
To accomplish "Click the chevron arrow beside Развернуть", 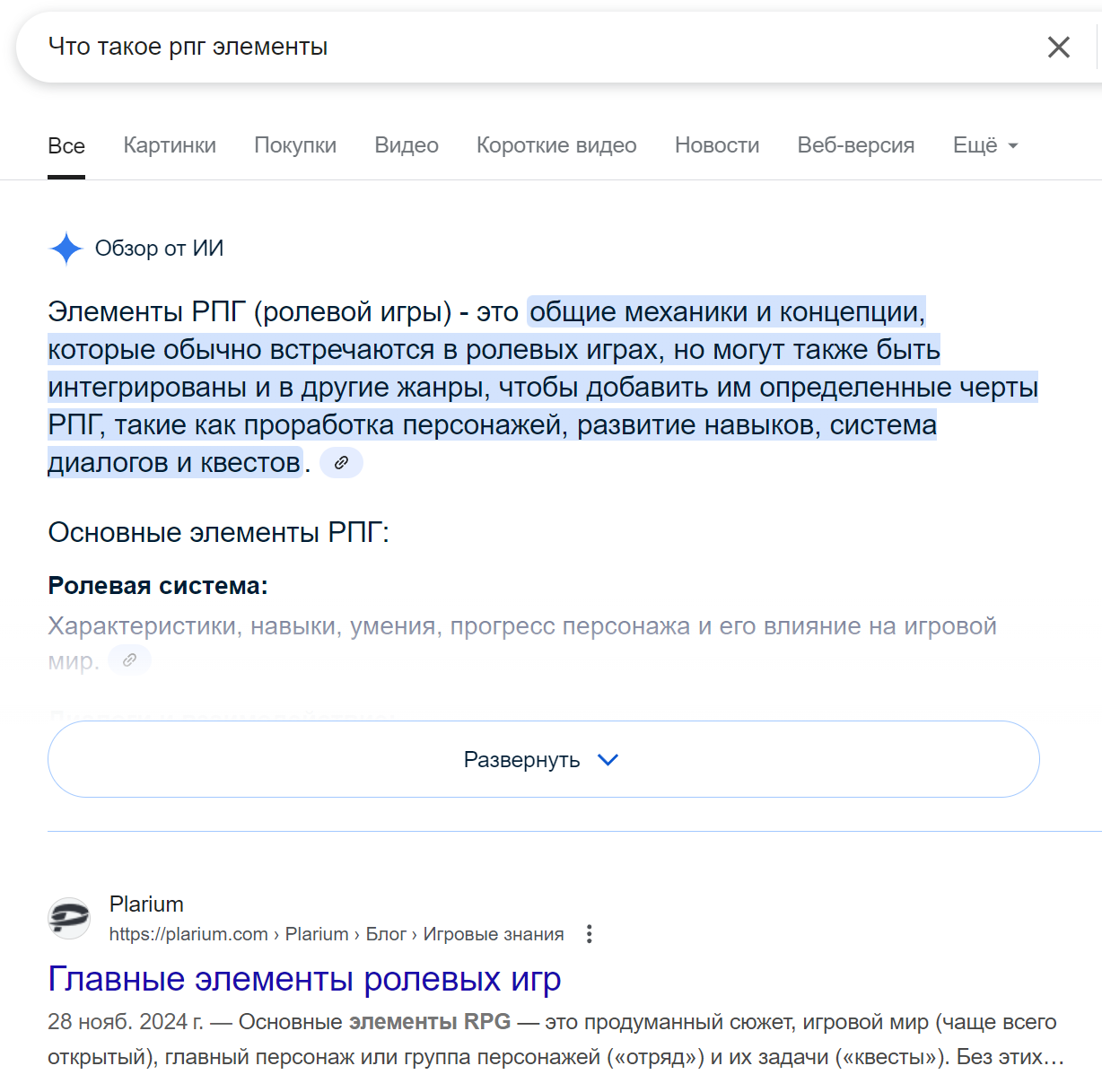I will tap(608, 760).
